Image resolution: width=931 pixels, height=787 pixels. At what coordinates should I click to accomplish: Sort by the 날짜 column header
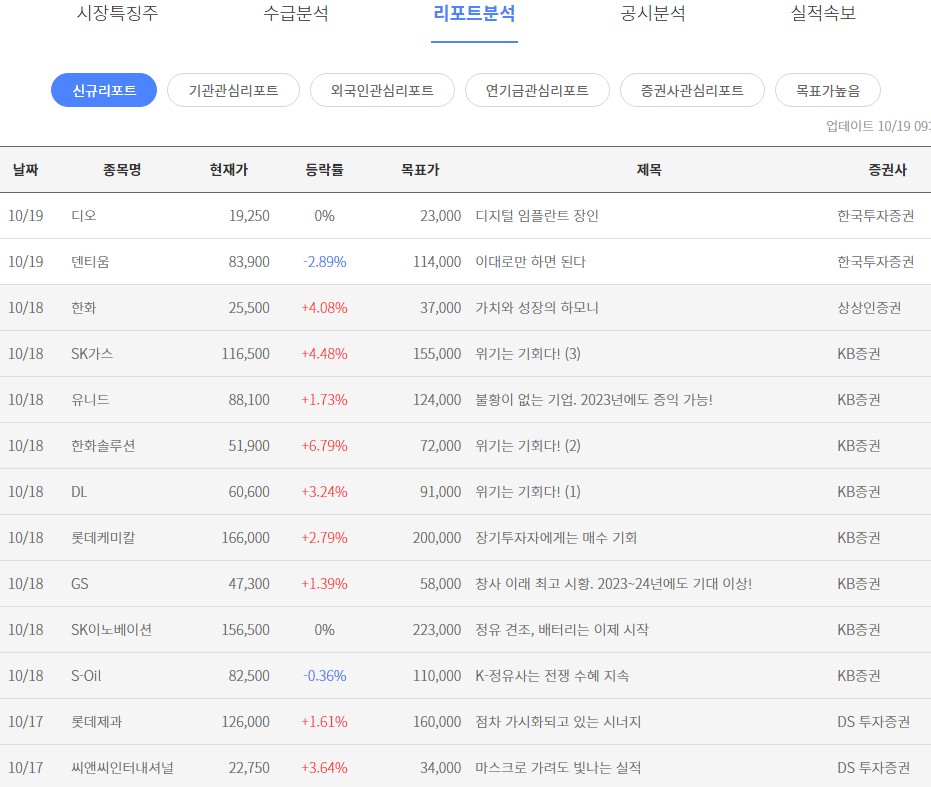pos(26,170)
